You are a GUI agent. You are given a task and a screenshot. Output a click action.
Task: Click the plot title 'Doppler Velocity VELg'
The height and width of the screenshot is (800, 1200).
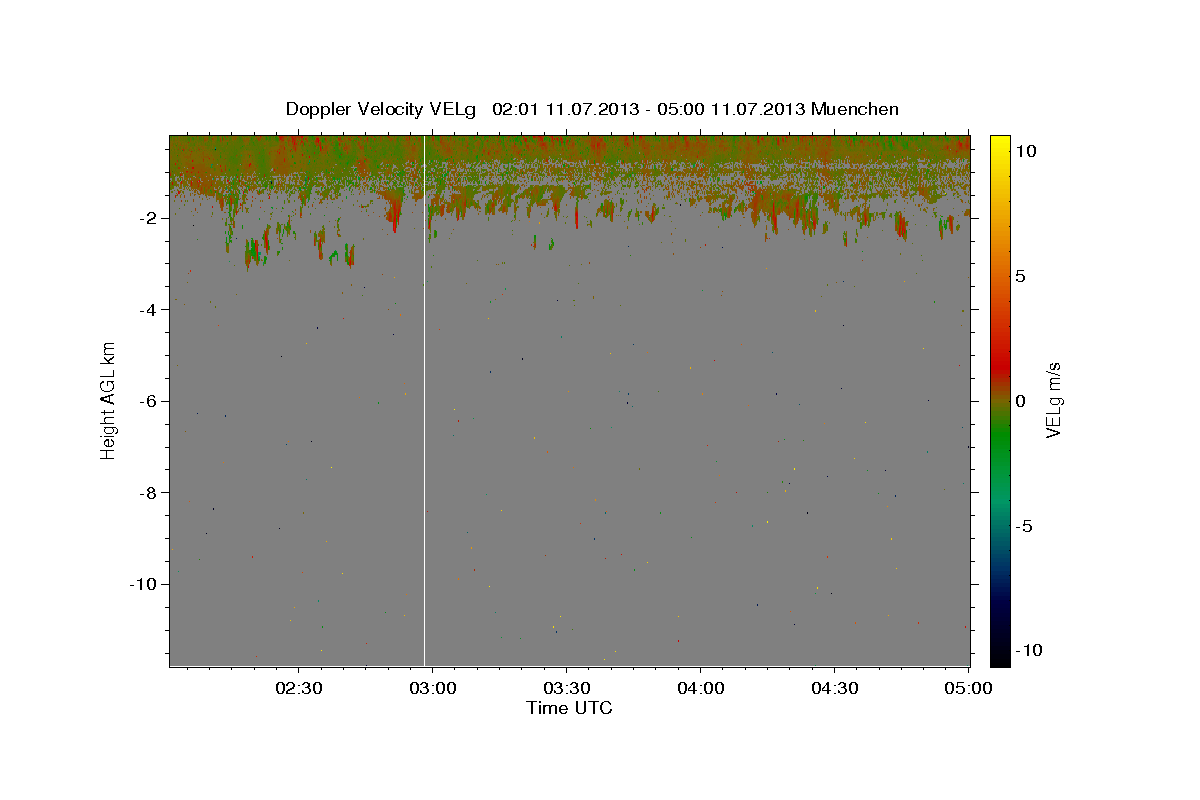point(383,109)
